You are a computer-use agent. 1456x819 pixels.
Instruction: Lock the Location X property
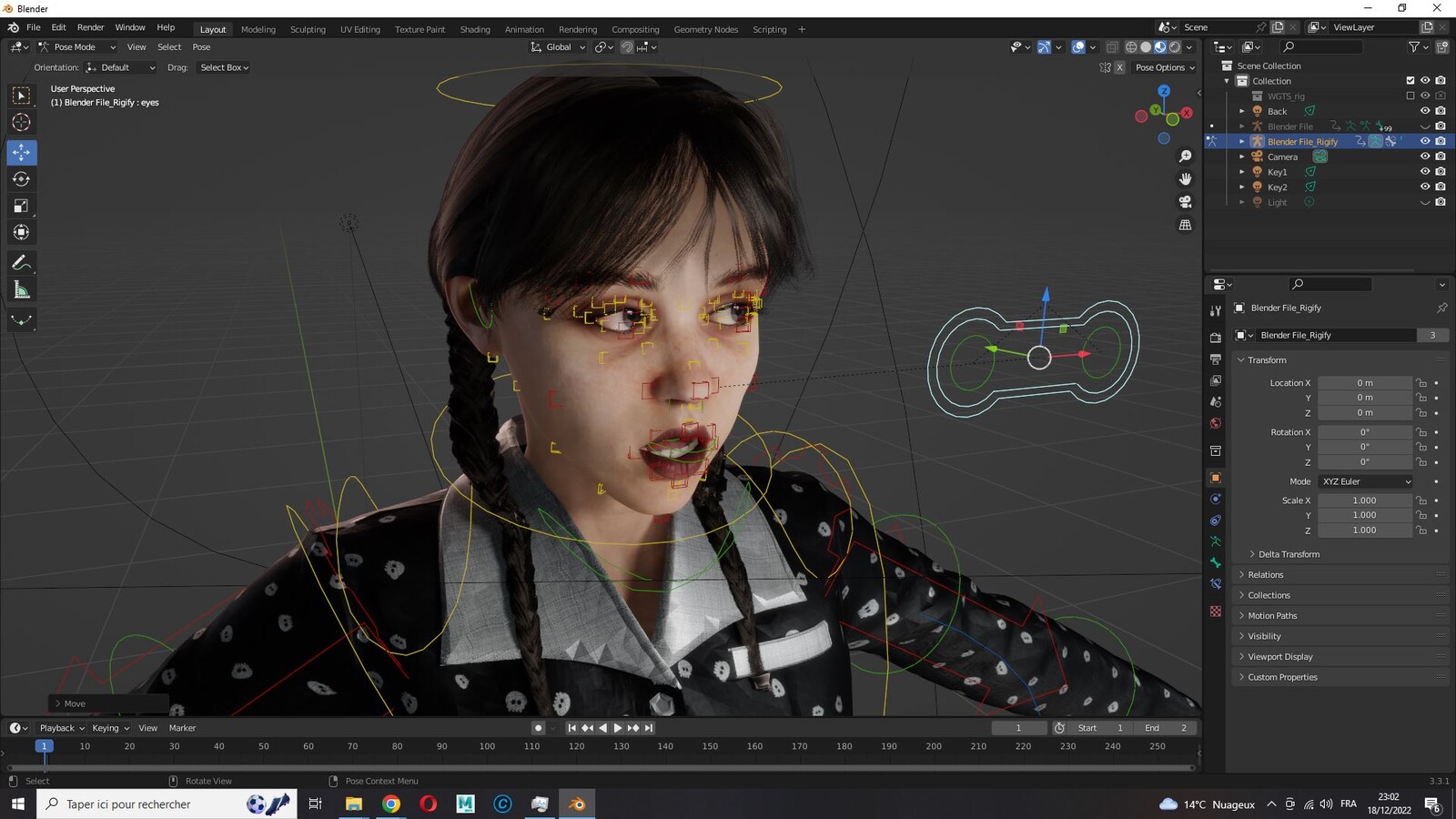click(x=1421, y=383)
